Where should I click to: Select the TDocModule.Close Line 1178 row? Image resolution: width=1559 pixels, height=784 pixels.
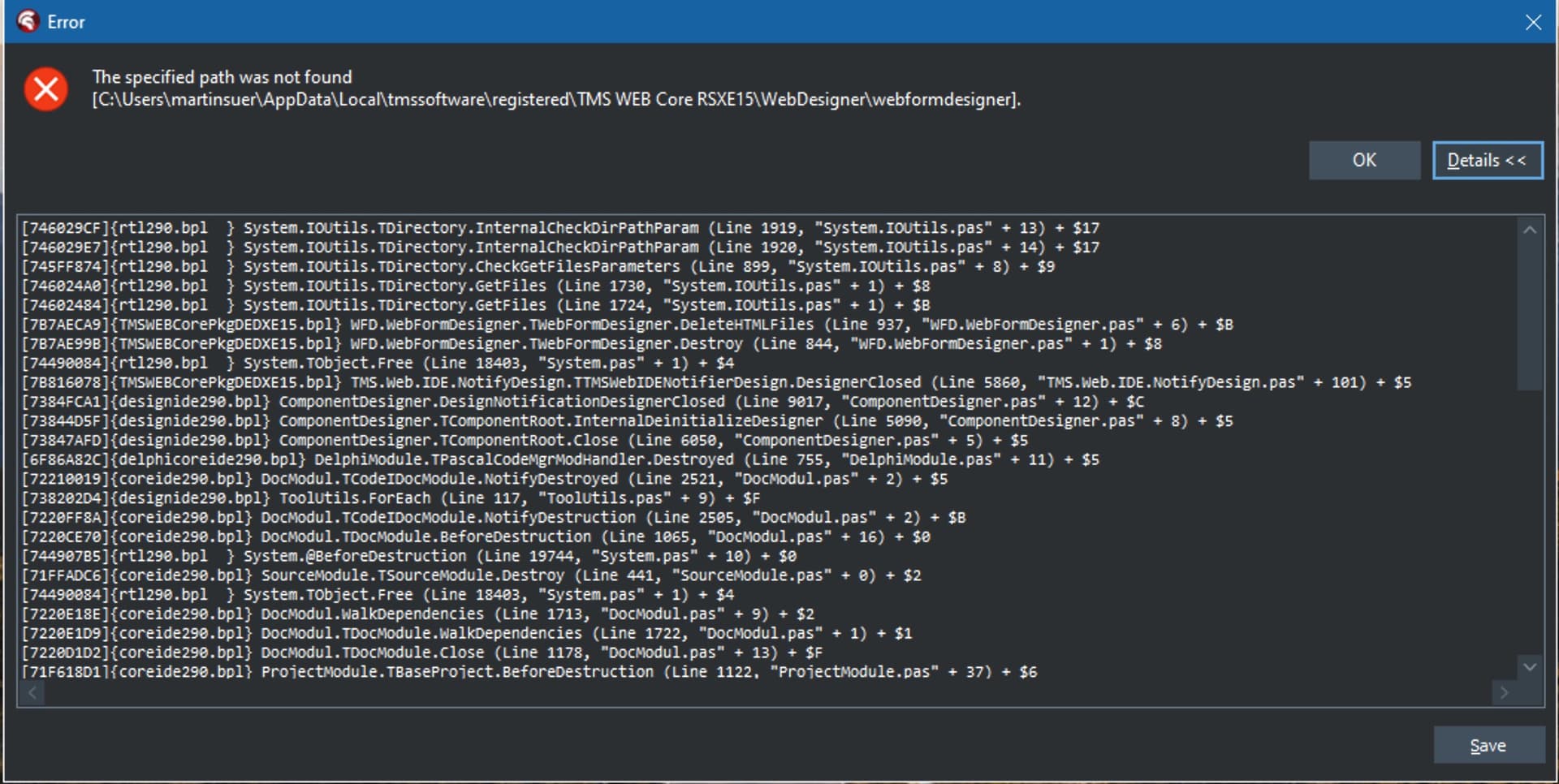[421, 653]
